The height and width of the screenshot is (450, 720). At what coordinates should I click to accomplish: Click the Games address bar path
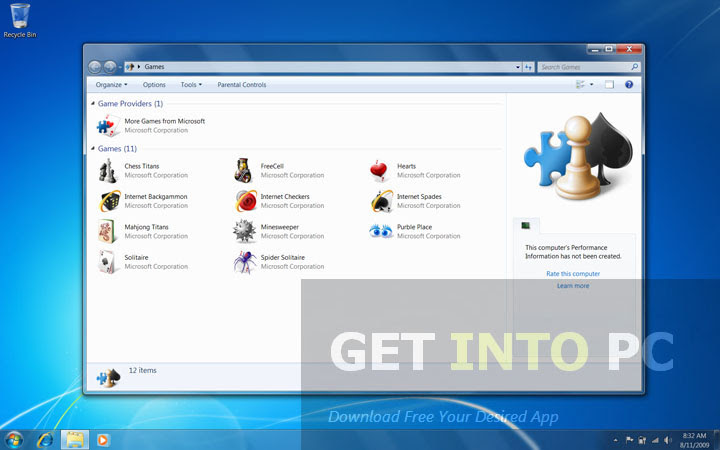click(154, 67)
